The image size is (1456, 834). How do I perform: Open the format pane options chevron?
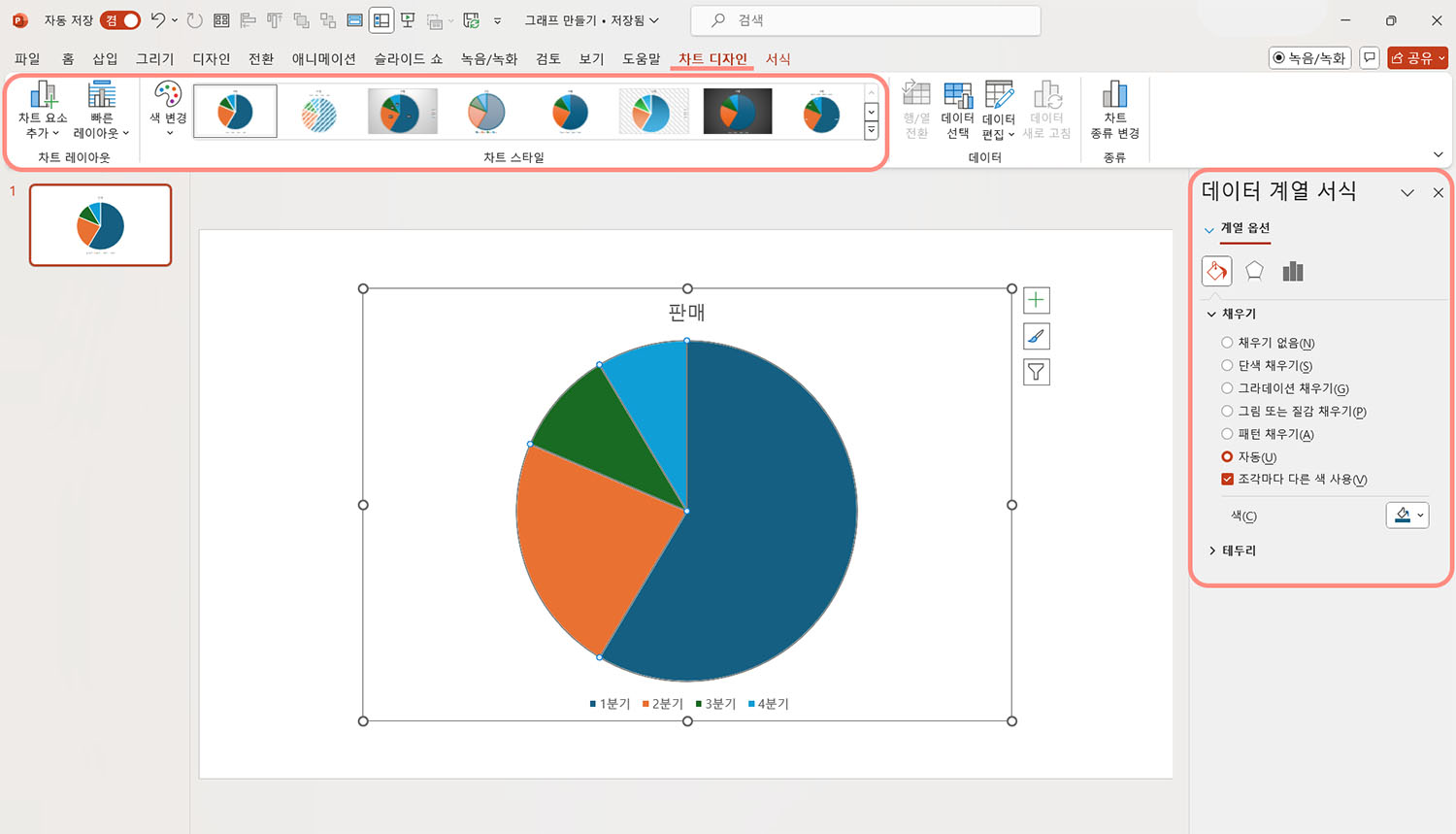[x=1407, y=192]
